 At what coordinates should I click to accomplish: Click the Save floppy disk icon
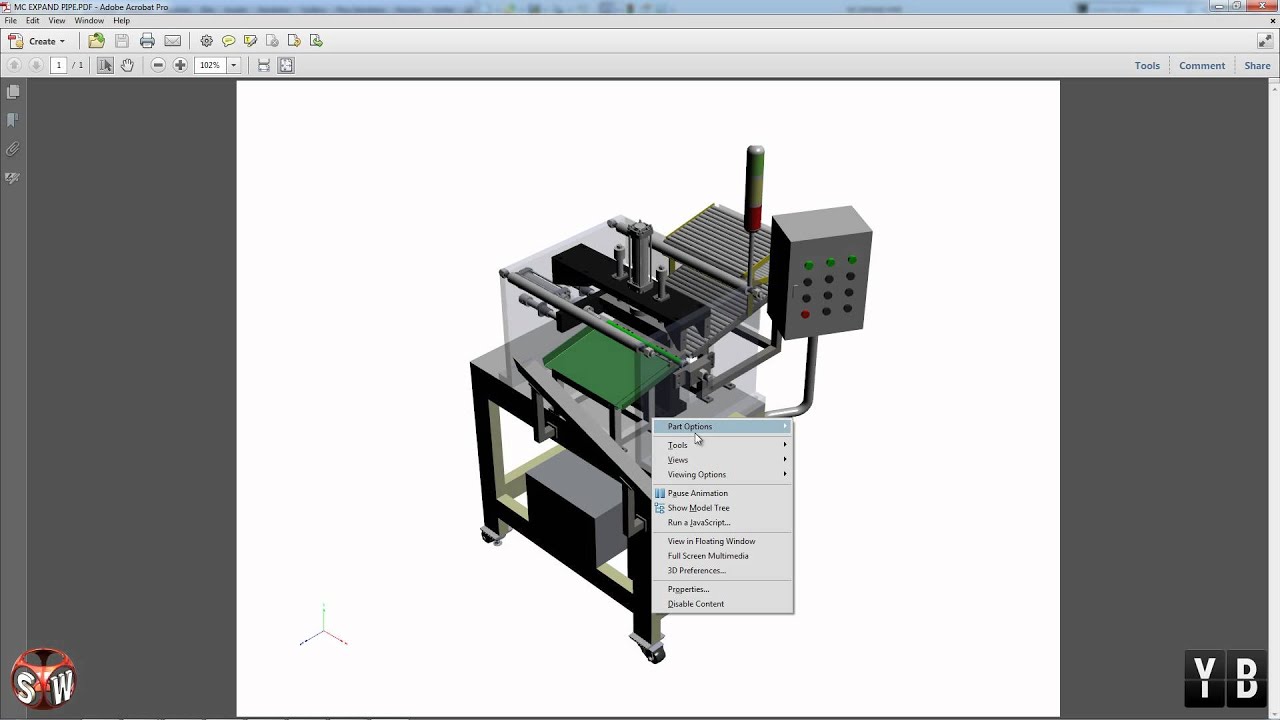point(122,41)
